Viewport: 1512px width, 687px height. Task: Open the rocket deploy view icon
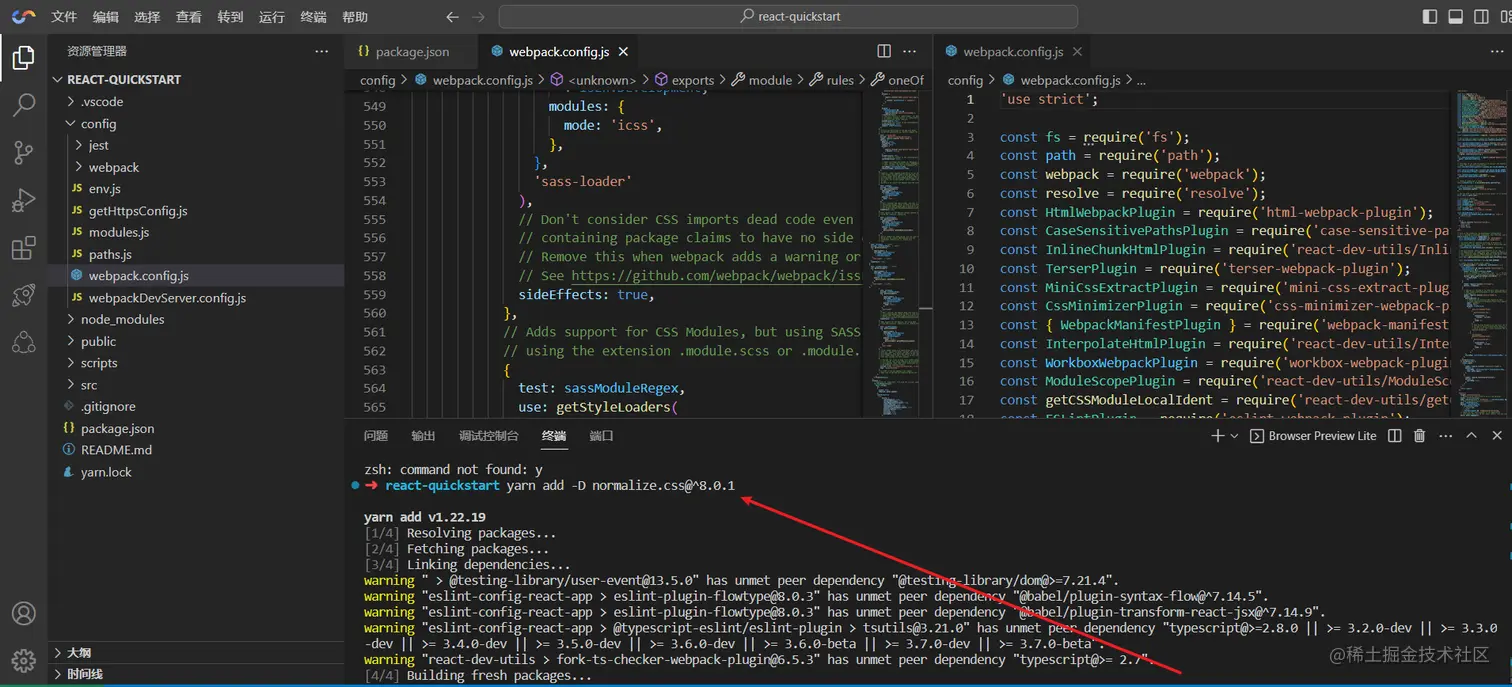point(23,295)
